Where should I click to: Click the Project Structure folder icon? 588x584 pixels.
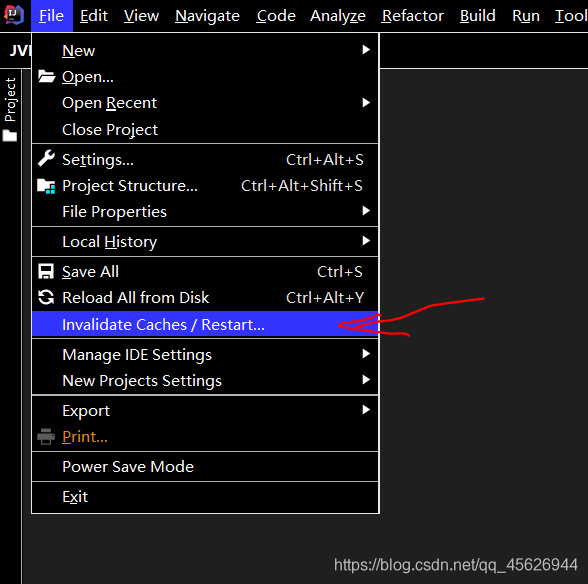46,186
